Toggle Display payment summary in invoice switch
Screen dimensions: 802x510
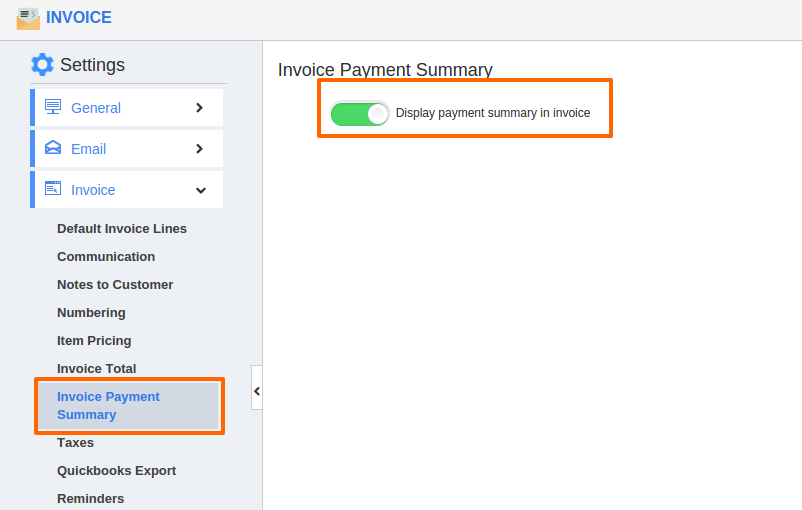tap(360, 114)
